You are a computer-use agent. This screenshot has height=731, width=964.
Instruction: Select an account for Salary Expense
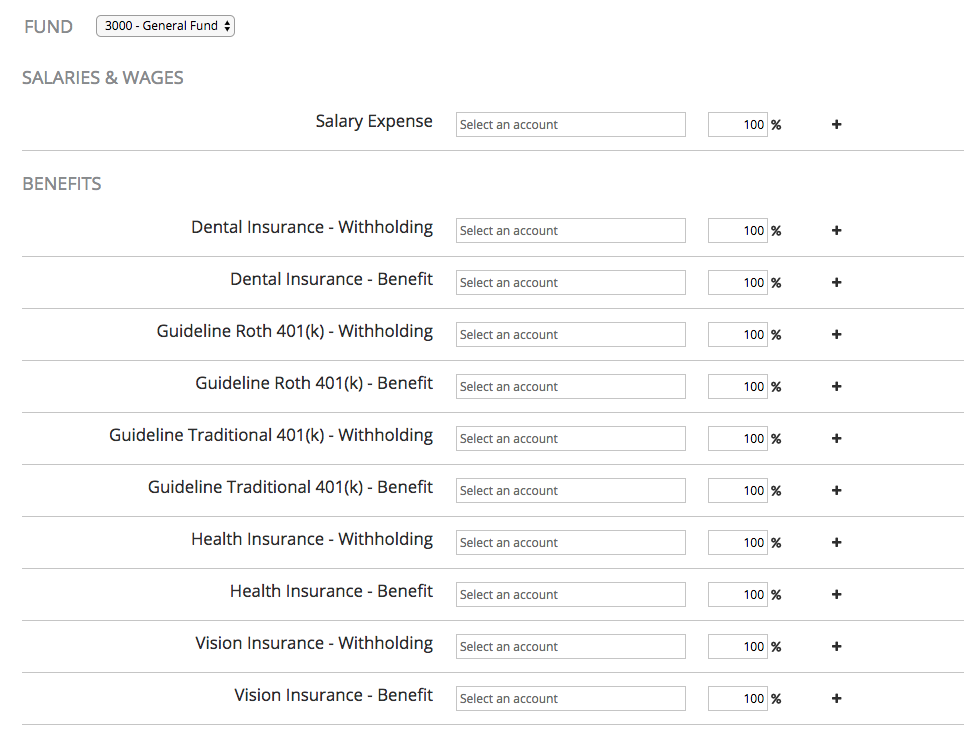pos(571,124)
